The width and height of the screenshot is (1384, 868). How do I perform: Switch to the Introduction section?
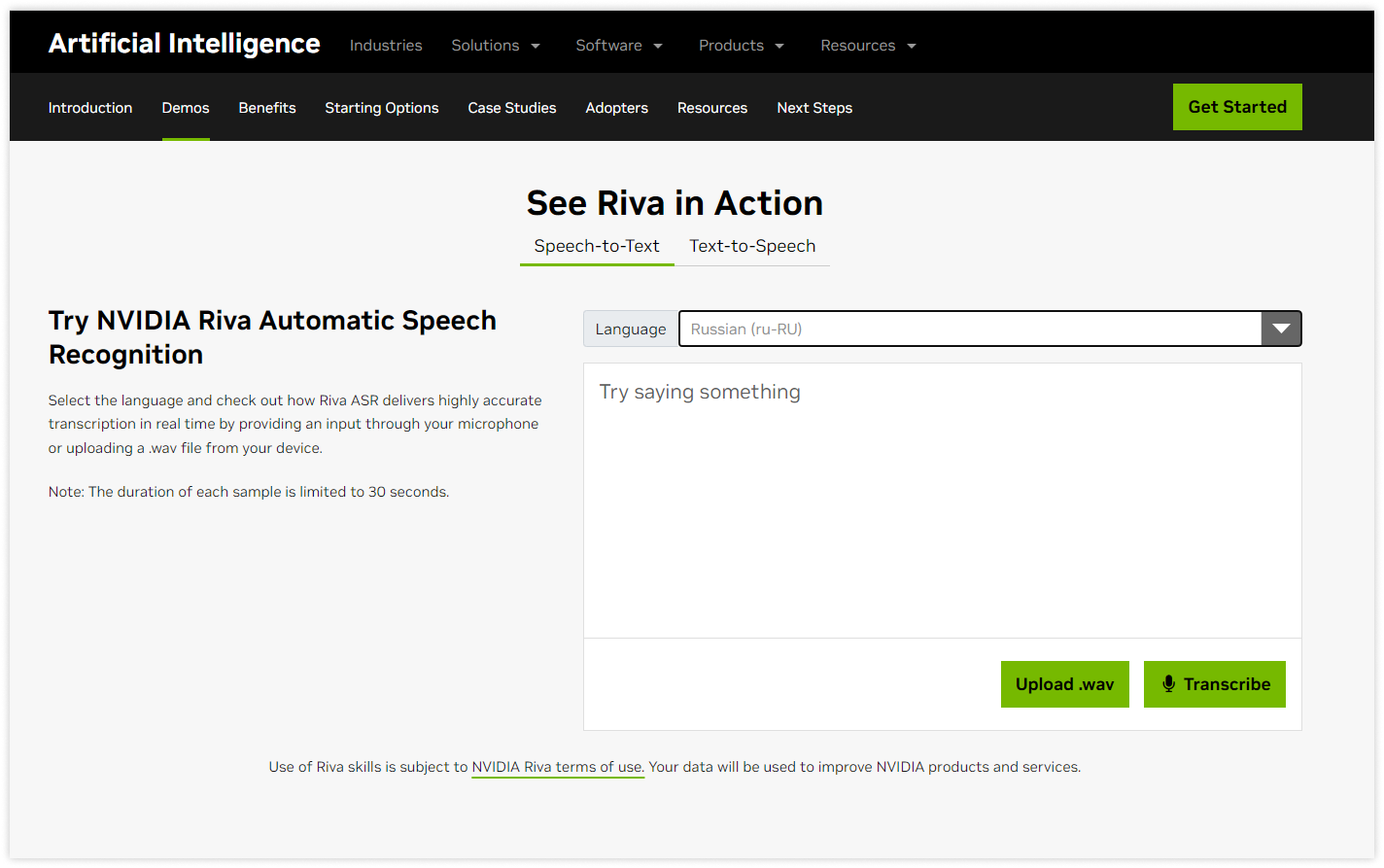[90, 108]
